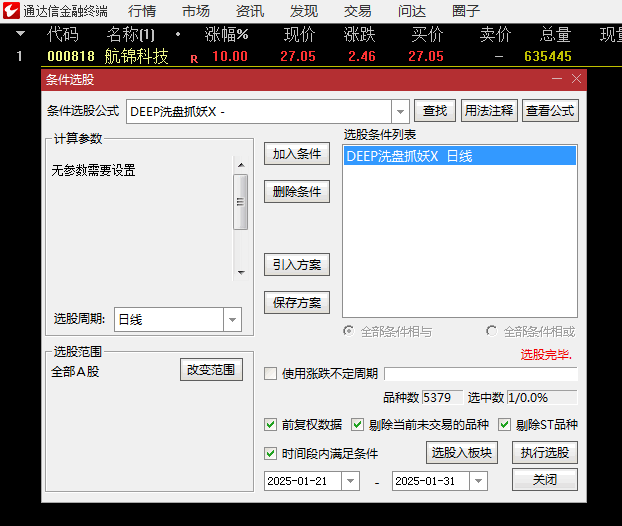Select 全部条件相或 radio button
Viewport: 622px width, 526px height.
pos(491,330)
